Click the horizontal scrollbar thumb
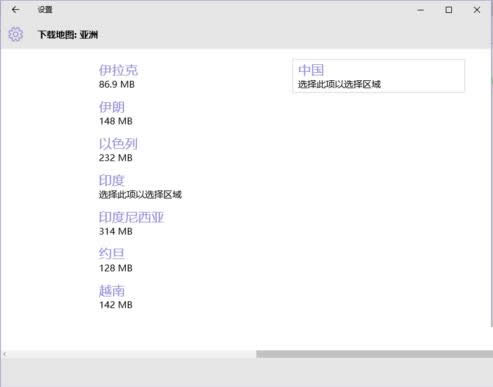 [374, 354]
